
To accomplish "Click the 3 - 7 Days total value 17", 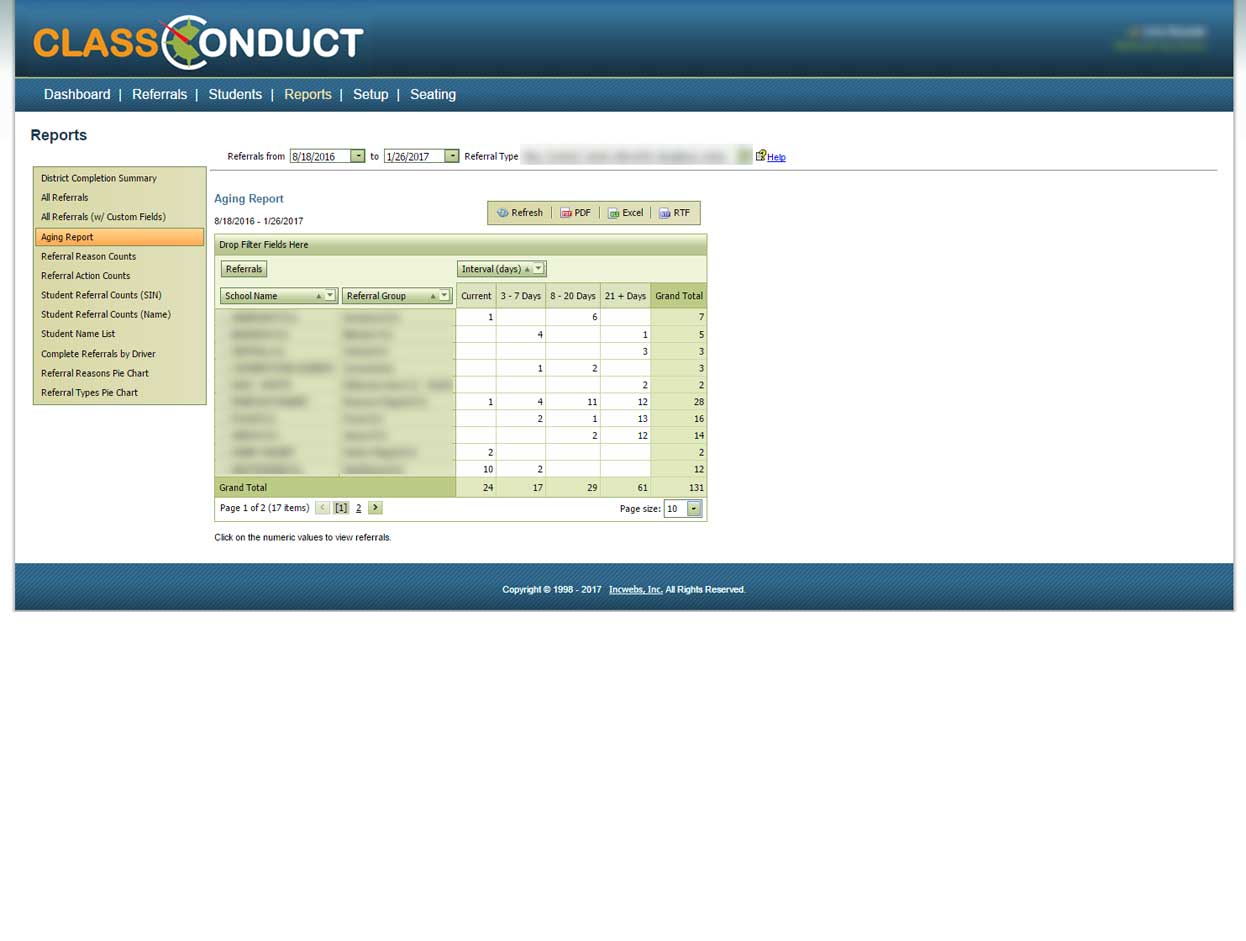I will tap(537, 488).
